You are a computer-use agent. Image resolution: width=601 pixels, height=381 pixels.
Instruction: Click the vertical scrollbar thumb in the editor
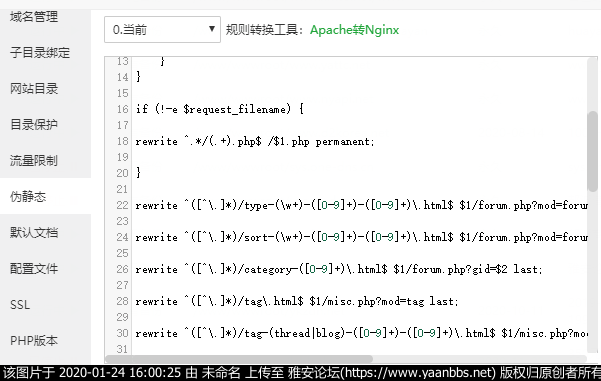pyautogui.click(x=592, y=151)
